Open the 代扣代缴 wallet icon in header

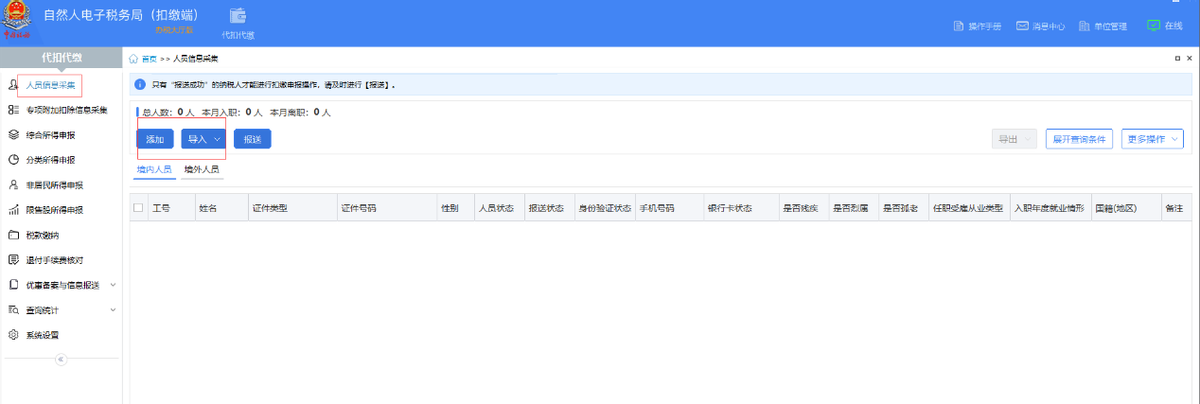coord(238,16)
